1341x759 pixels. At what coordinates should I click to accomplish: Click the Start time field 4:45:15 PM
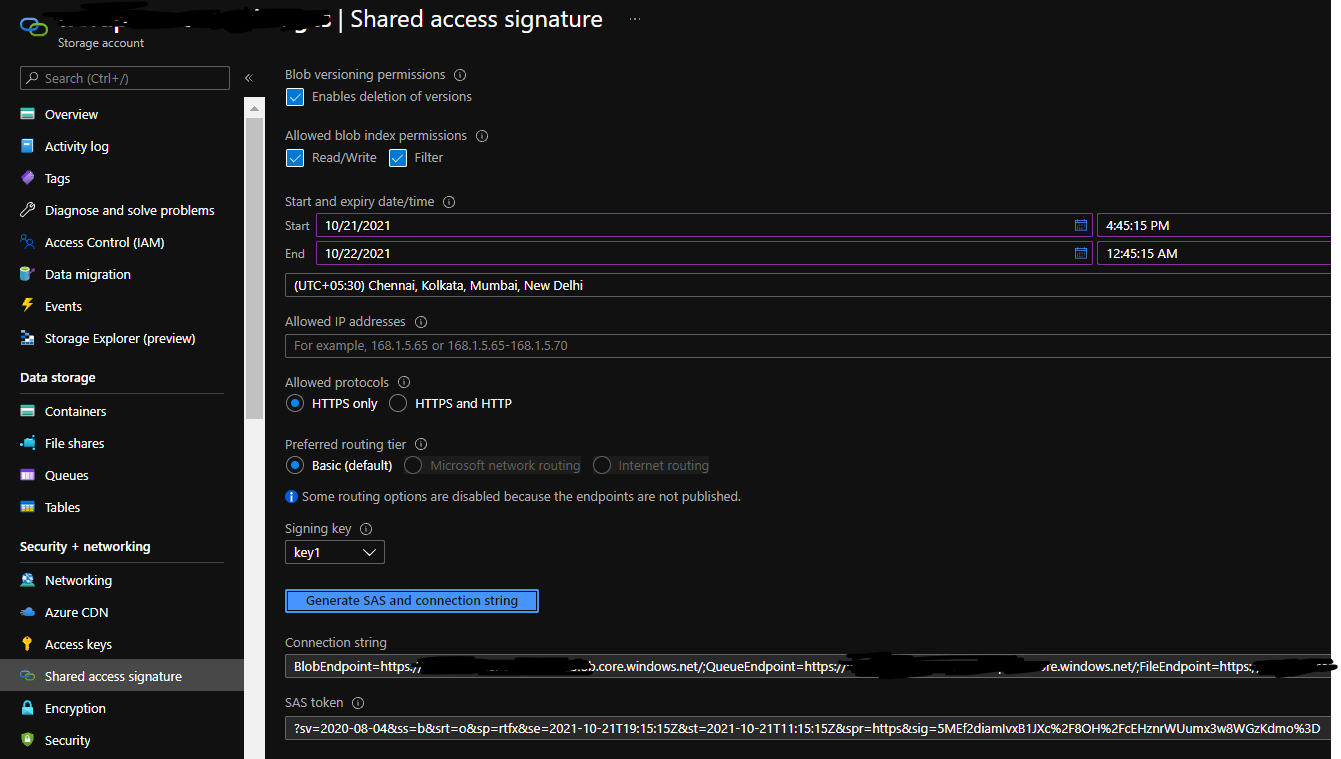pos(1214,225)
